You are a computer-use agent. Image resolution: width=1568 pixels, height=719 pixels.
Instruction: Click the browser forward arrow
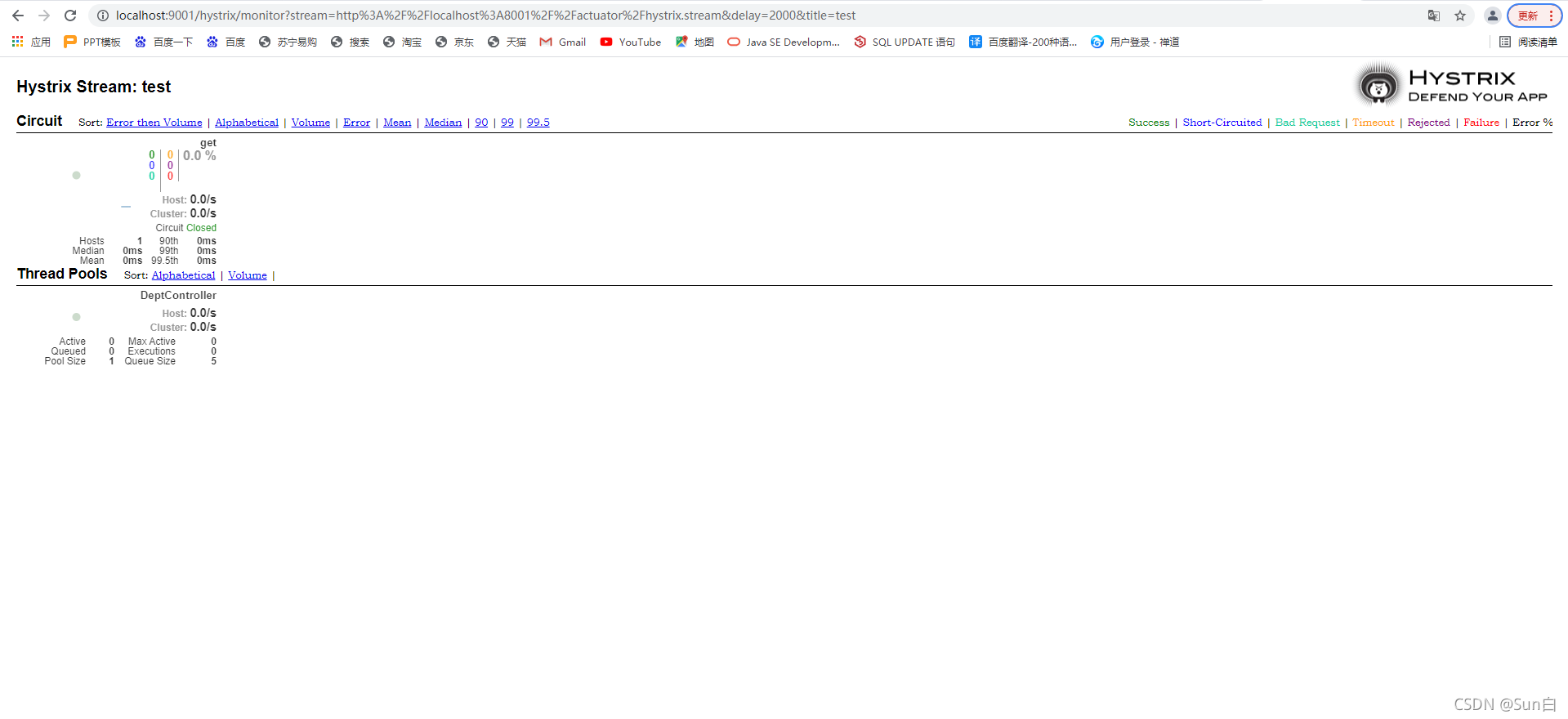44,16
